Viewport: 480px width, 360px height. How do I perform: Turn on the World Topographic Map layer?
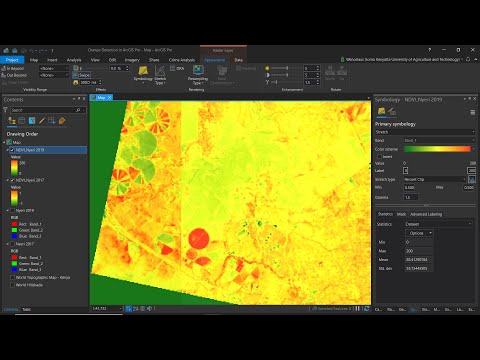click(12, 277)
